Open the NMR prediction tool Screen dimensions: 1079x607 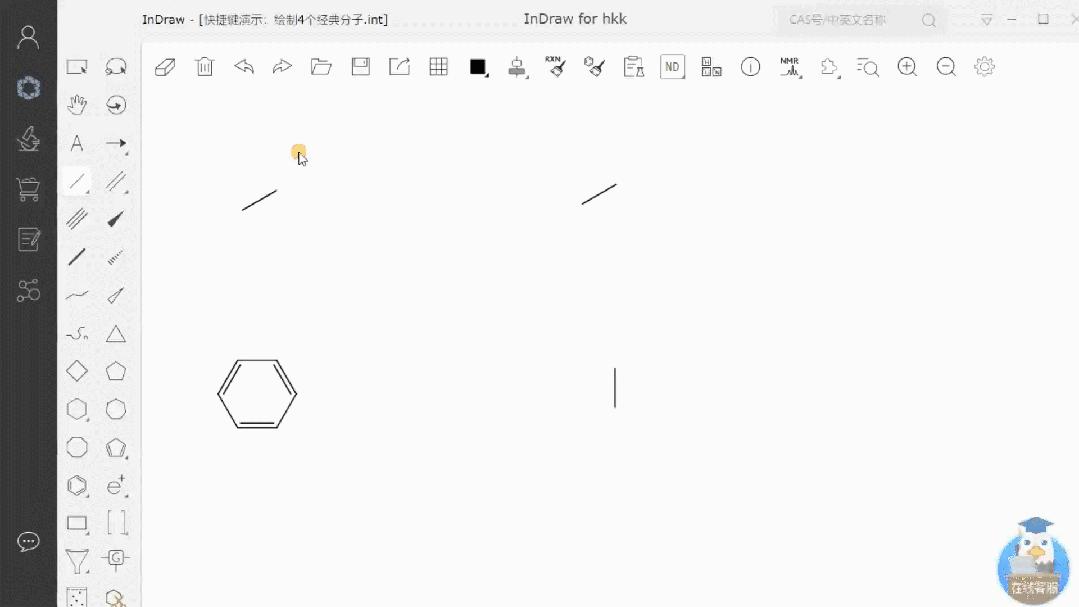point(789,66)
